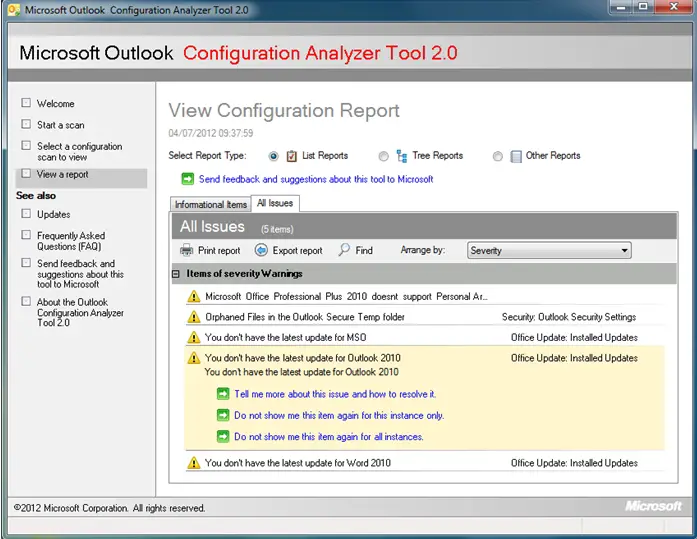Click green arrow beside instance only option

[x=223, y=415]
